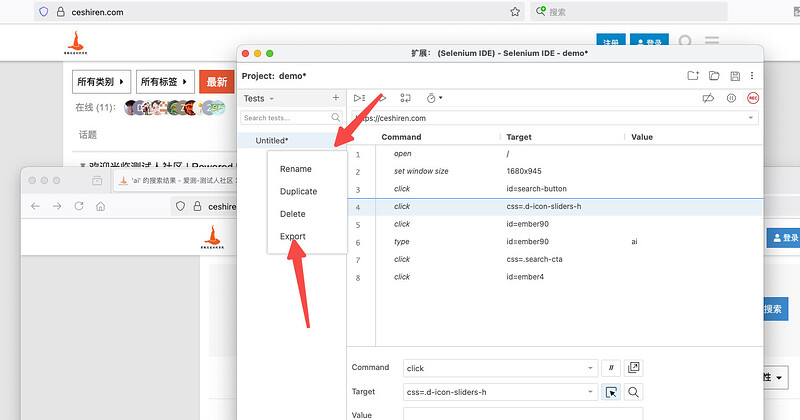Choose Delete from context menu
The width and height of the screenshot is (800, 420).
(292, 214)
